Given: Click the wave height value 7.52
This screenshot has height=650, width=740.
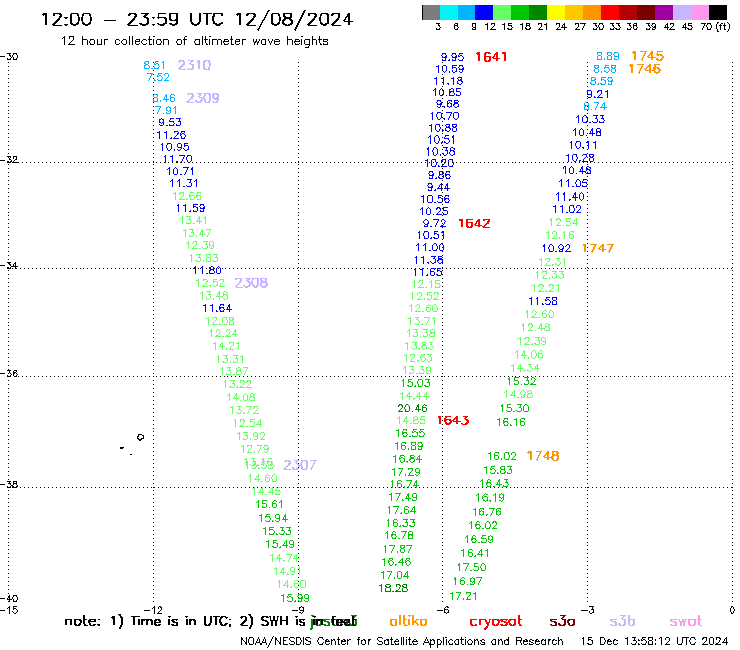Looking at the screenshot, I should (158, 77).
